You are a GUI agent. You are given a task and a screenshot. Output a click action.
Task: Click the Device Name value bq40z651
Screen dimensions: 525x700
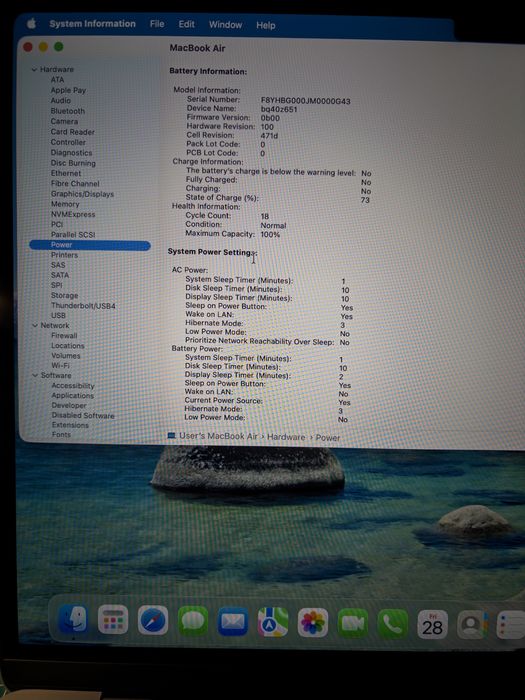click(279, 109)
